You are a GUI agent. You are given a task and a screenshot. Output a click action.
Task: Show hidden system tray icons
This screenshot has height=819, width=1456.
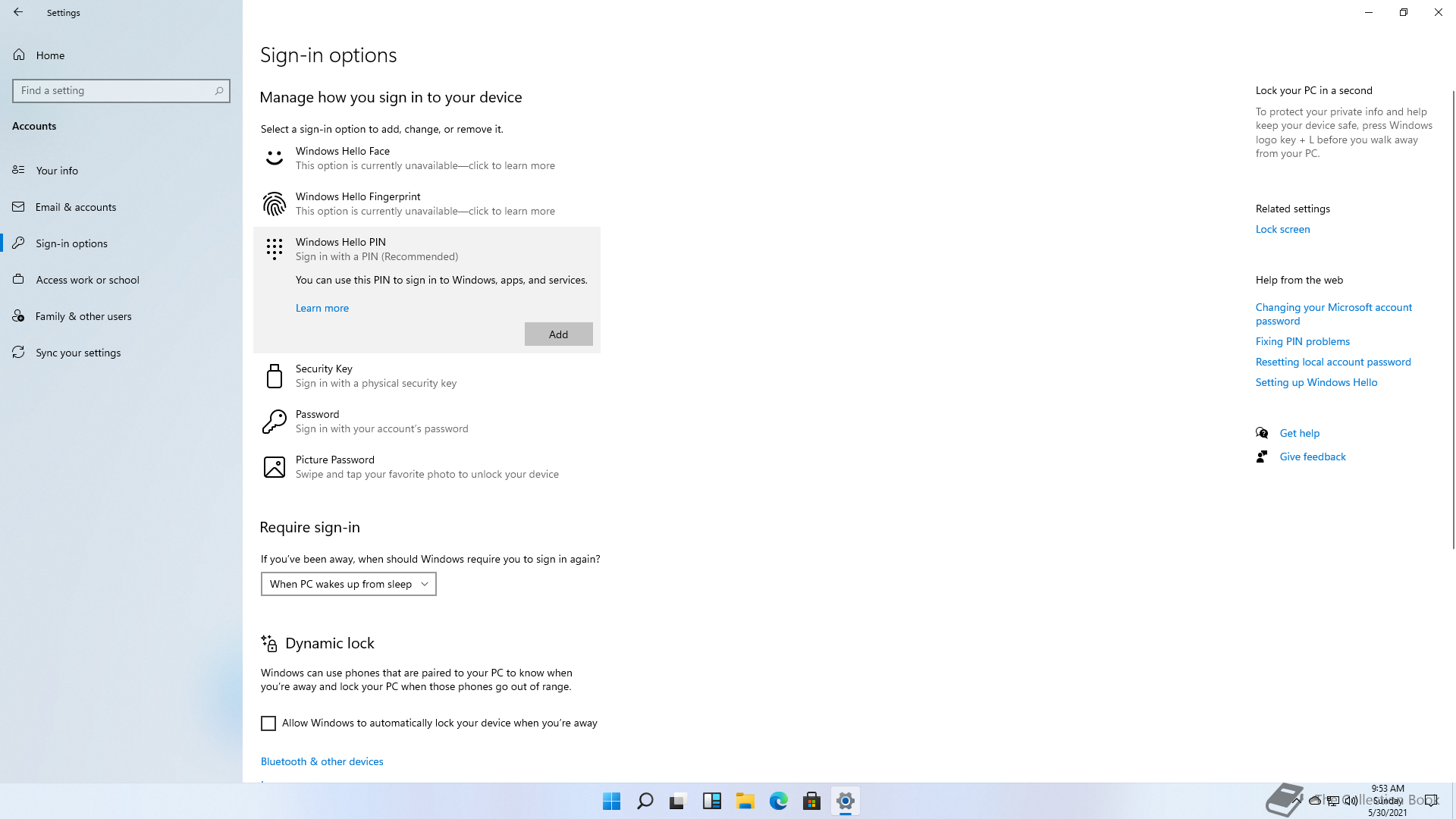(x=1298, y=800)
